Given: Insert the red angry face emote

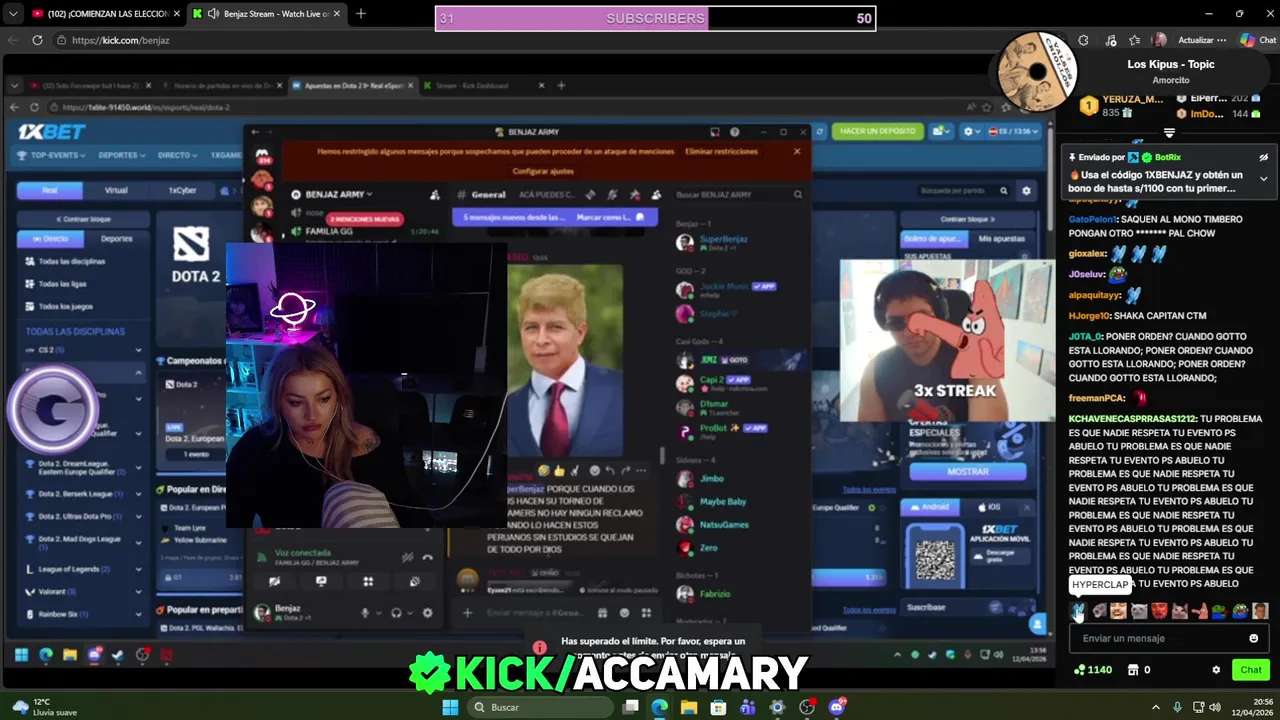Looking at the screenshot, I should 1159,610.
